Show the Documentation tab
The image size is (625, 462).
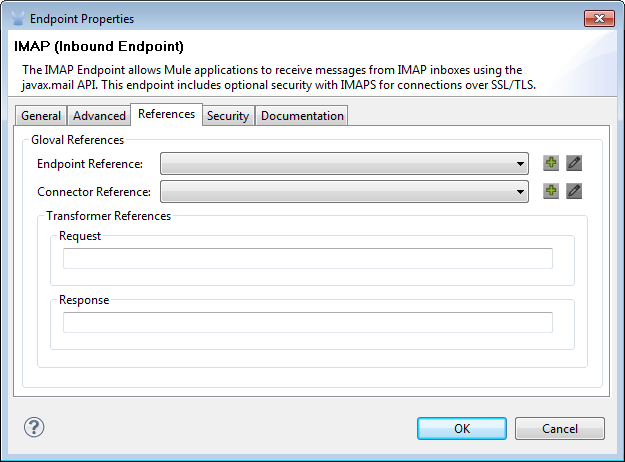tap(302, 116)
